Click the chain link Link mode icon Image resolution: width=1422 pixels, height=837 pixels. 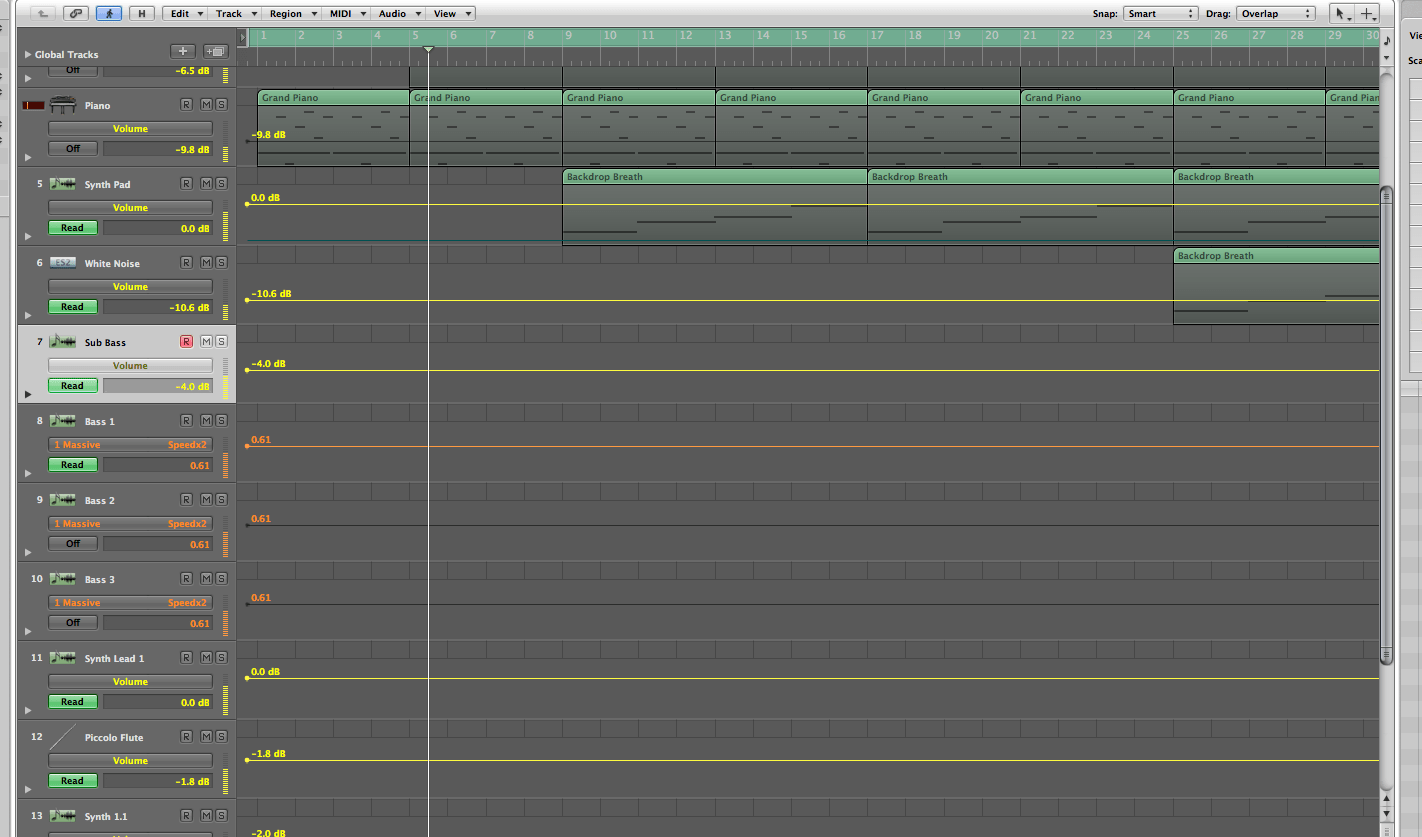pyautogui.click(x=75, y=13)
